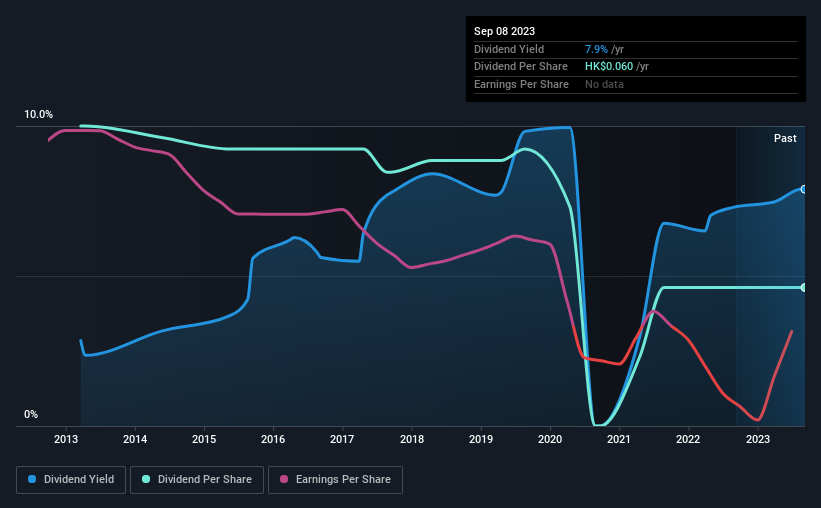Image resolution: width=821 pixels, height=508 pixels.
Task: Click the blue endpoint marker of Dividend Yield line
Action: [x=804, y=189]
